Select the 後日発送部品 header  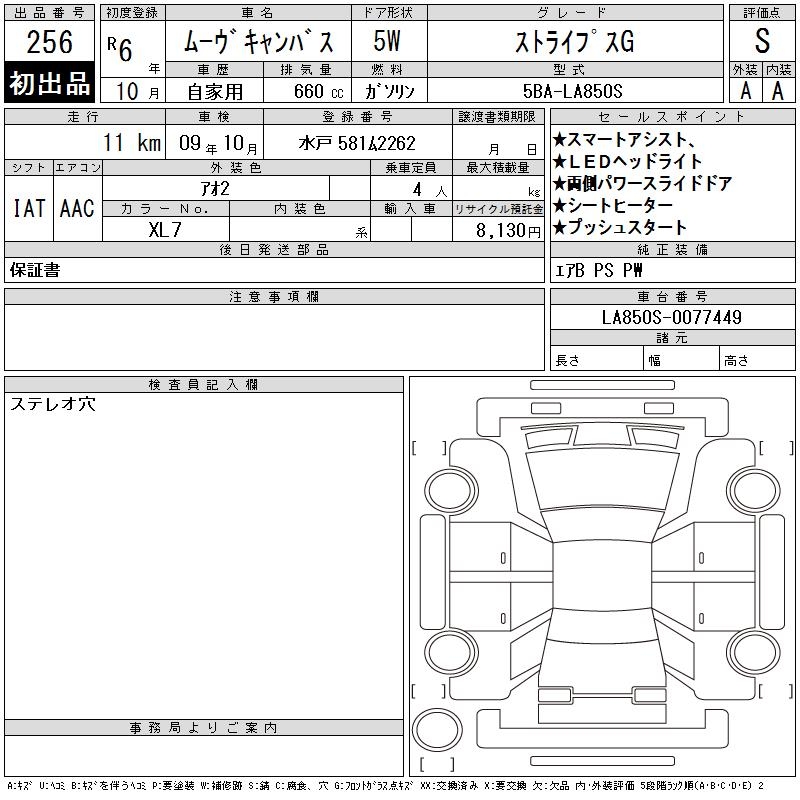(274, 249)
